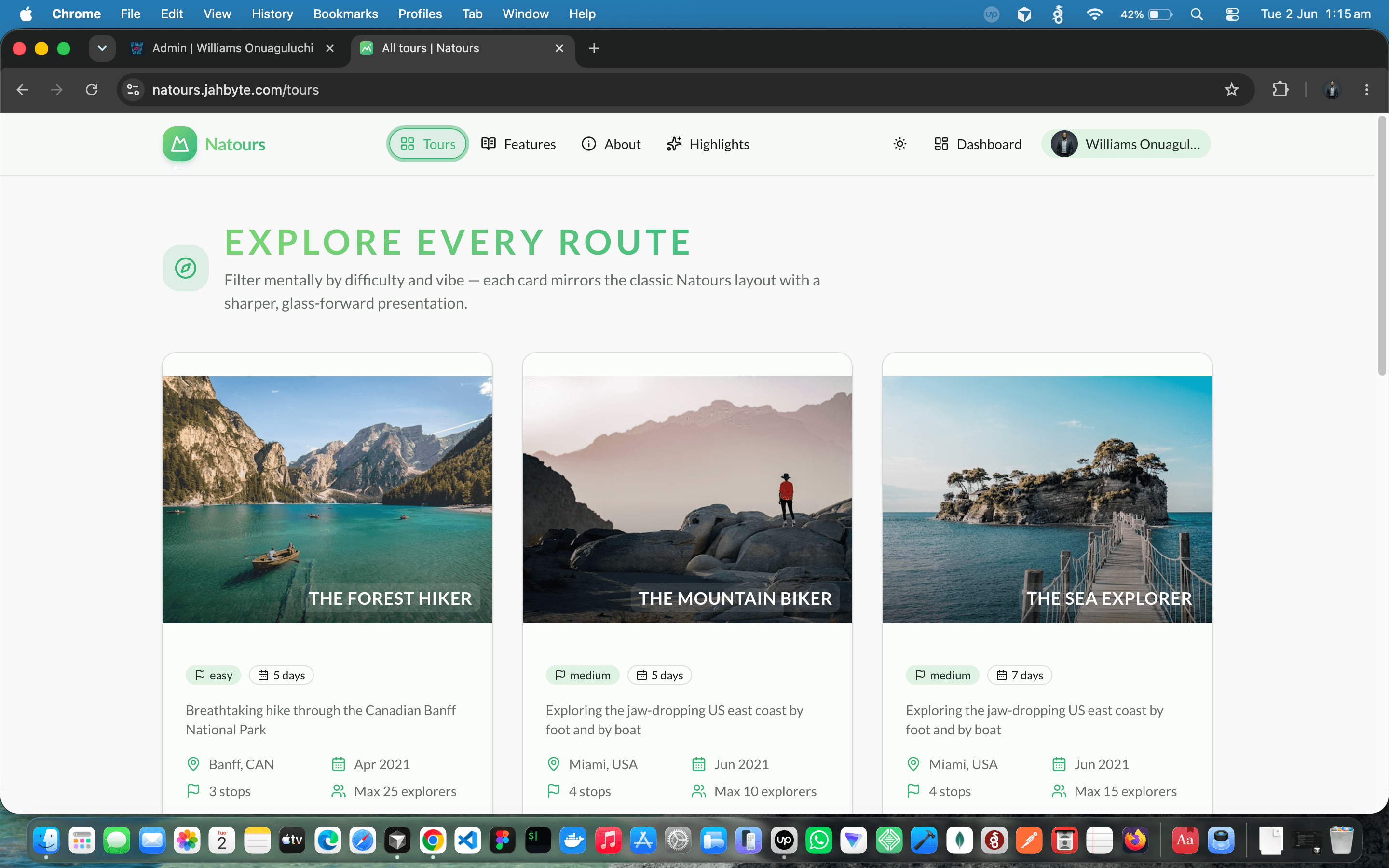Toggle the light/dark theme sun icon
The image size is (1389, 868).
point(899,144)
